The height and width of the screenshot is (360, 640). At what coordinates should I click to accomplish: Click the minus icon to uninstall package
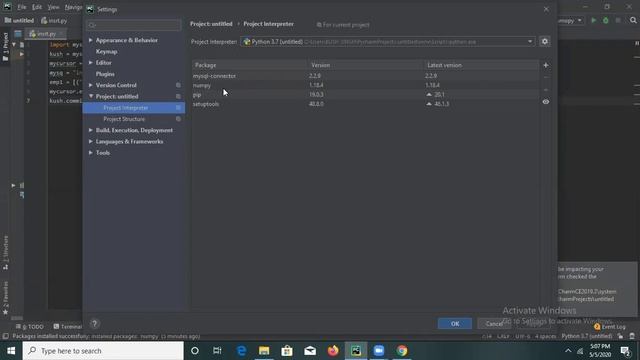[x=546, y=77]
